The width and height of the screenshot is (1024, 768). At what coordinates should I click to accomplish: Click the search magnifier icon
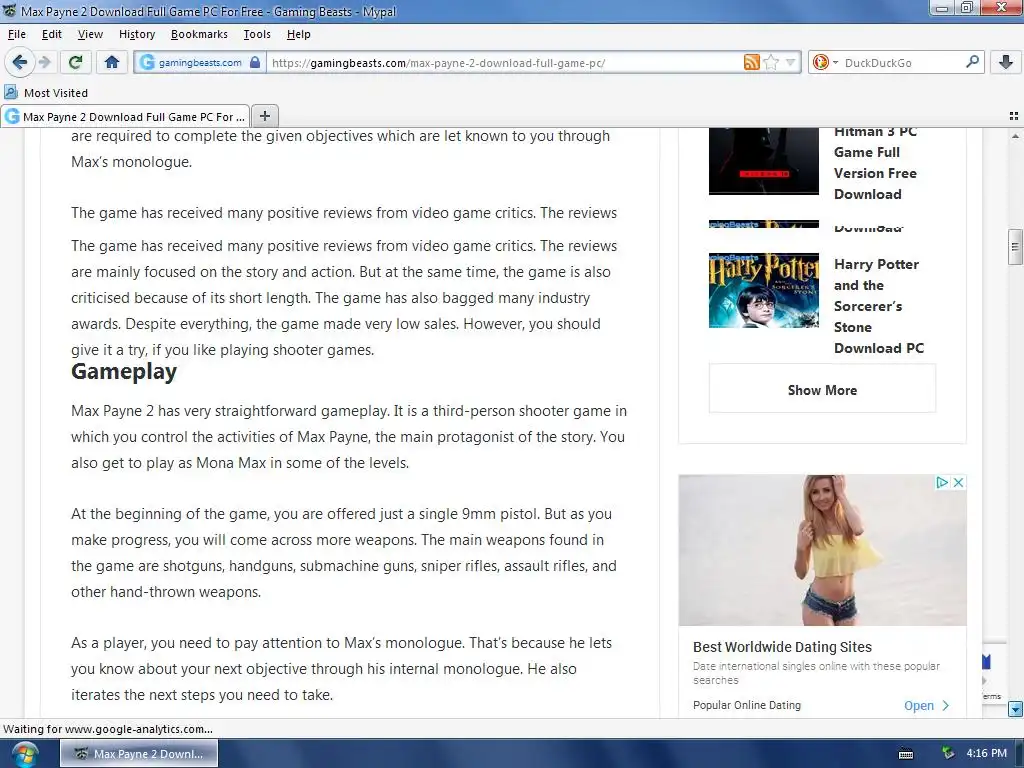coord(972,62)
